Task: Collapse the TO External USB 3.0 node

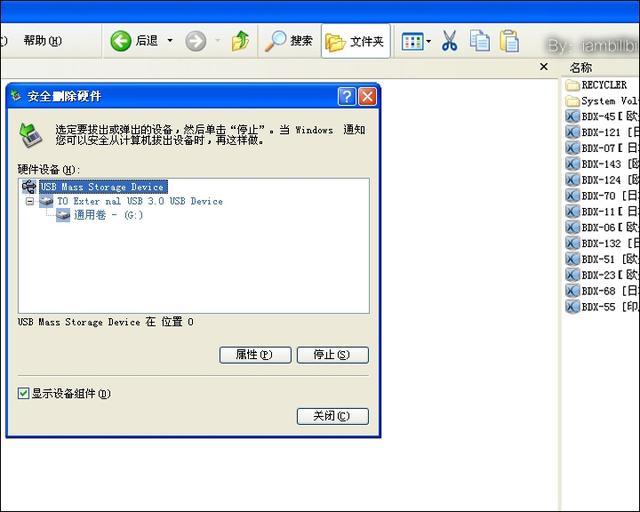Action: click(29, 201)
